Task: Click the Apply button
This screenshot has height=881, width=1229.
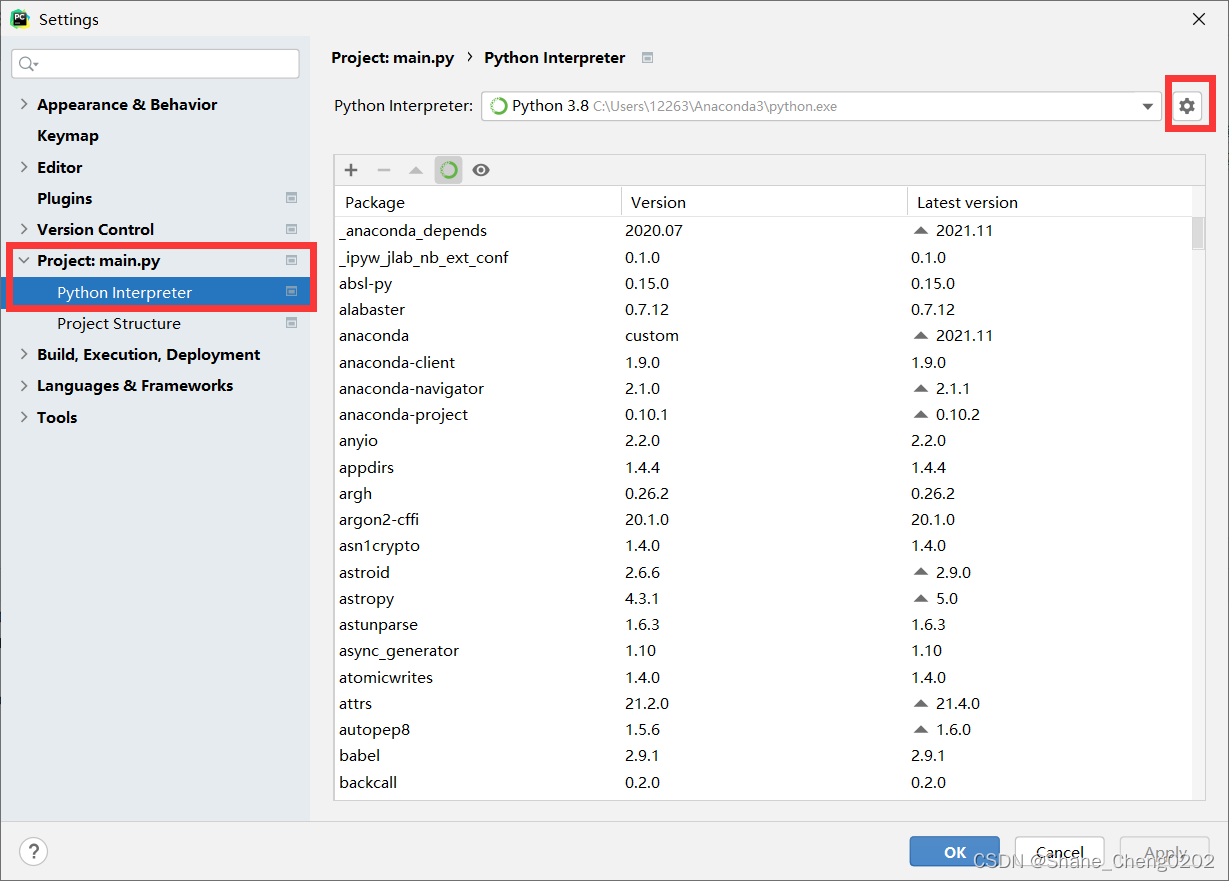Action: (1165, 852)
